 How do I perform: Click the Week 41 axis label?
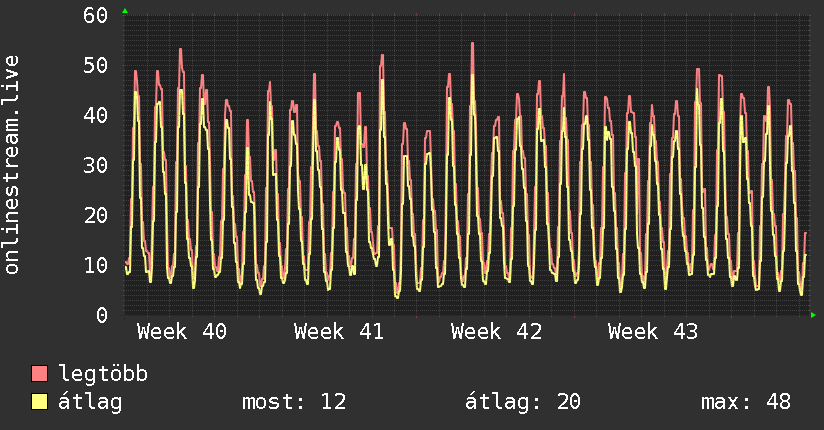tap(339, 332)
